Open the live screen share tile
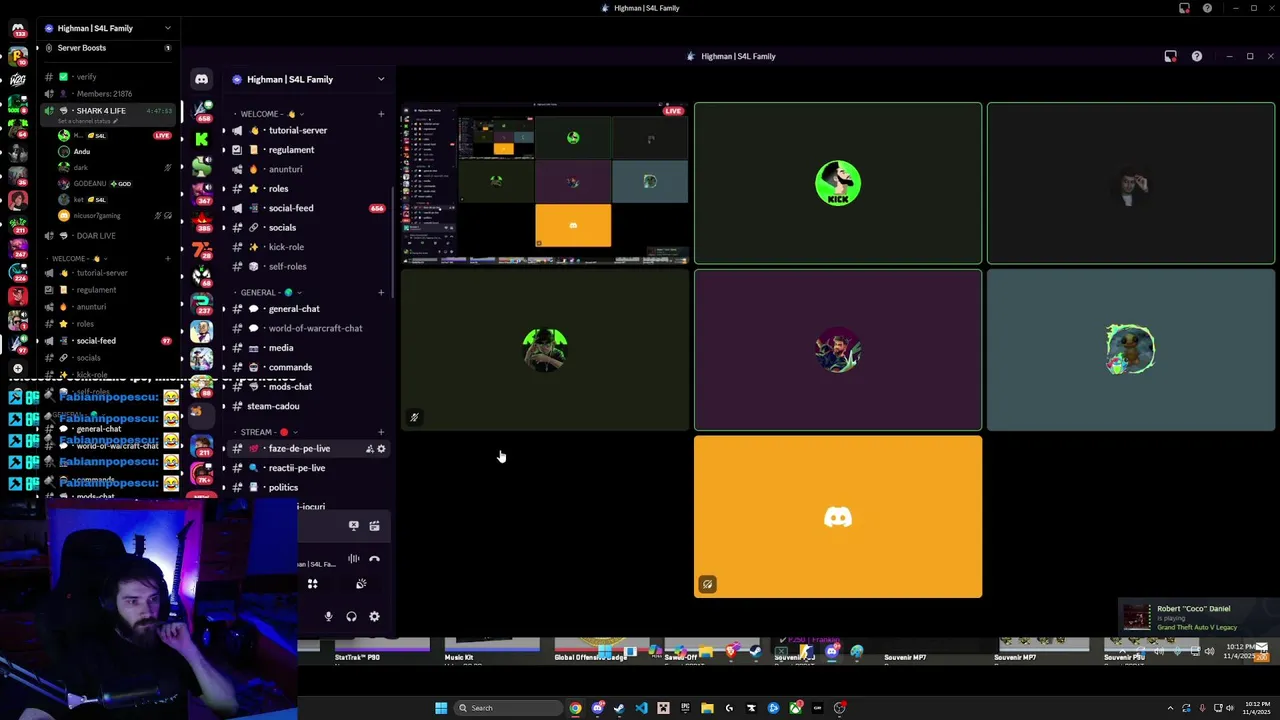Viewport: 1280px width, 720px height. (545, 183)
